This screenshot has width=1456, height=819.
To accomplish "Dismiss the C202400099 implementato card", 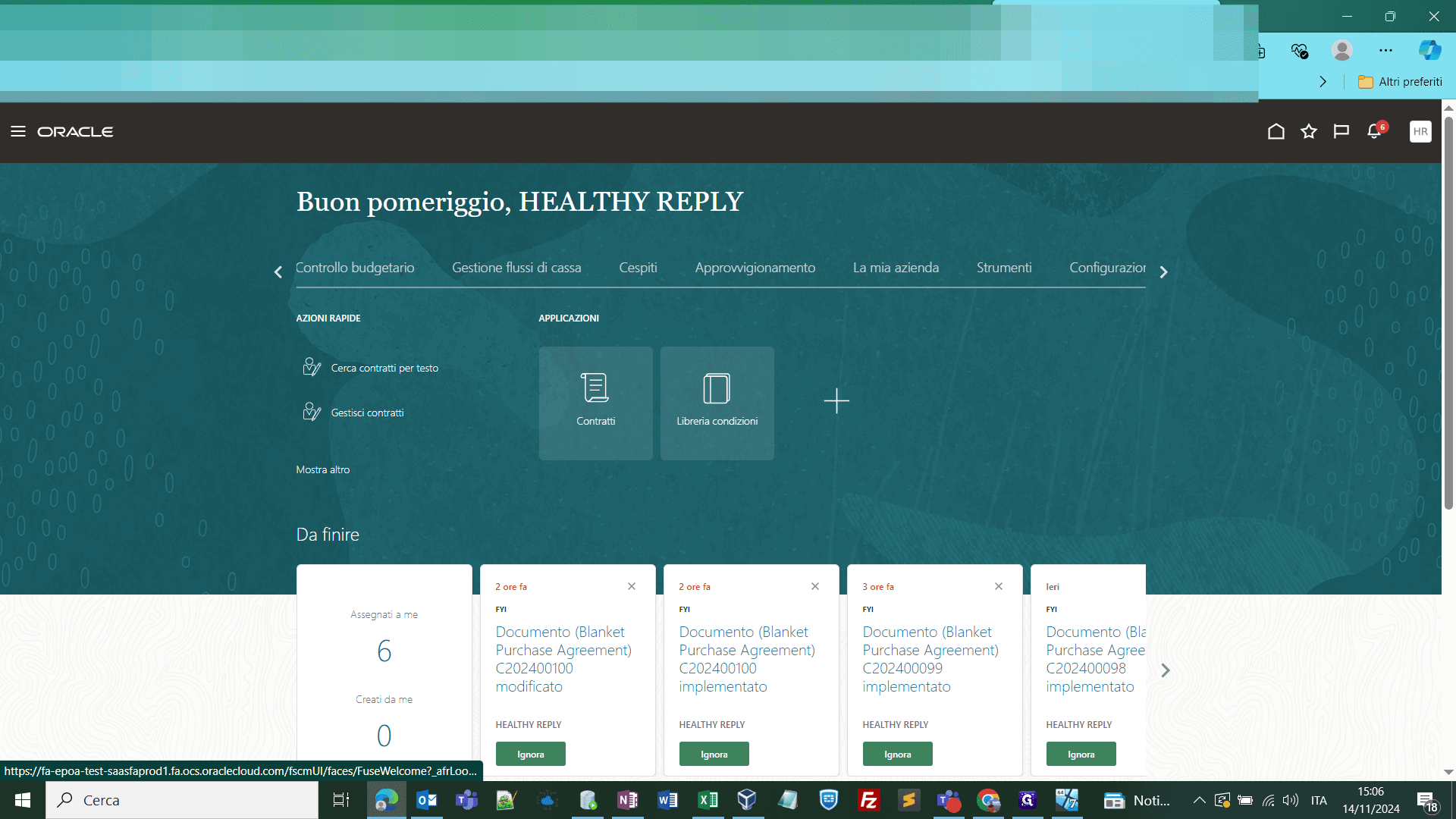I will click(x=999, y=586).
